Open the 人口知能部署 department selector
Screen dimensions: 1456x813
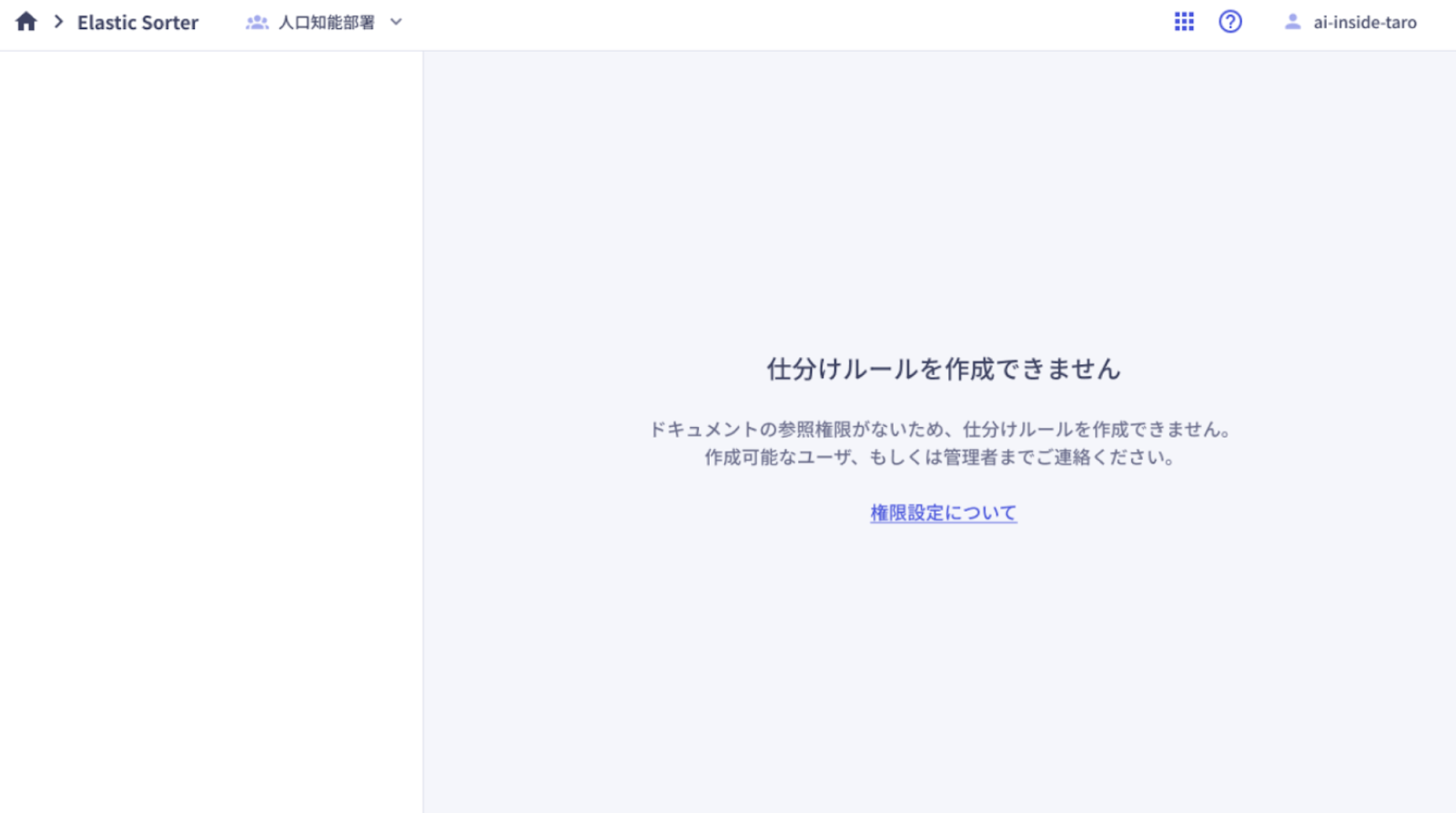(326, 23)
